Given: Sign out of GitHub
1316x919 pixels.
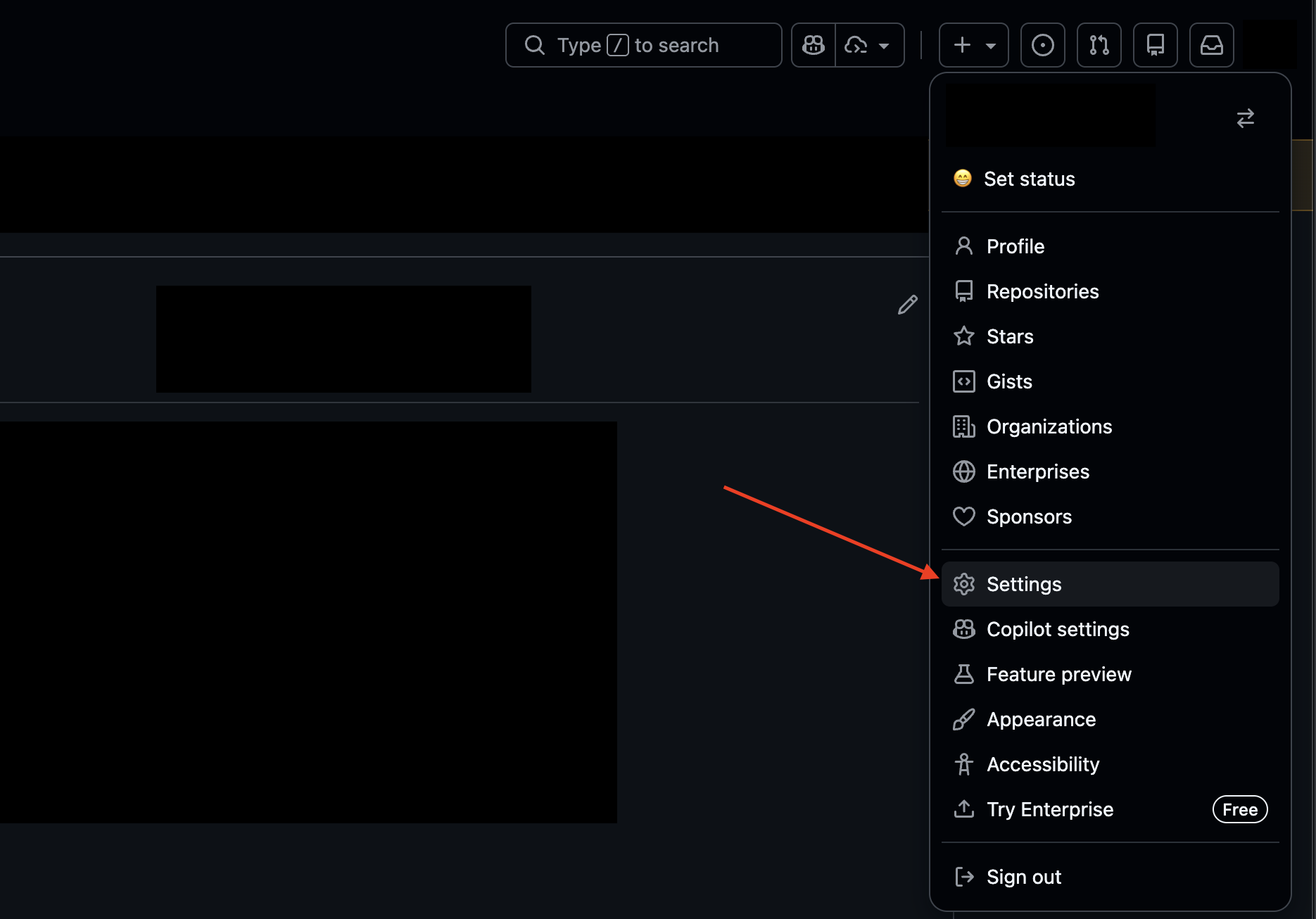Looking at the screenshot, I should [x=1024, y=876].
